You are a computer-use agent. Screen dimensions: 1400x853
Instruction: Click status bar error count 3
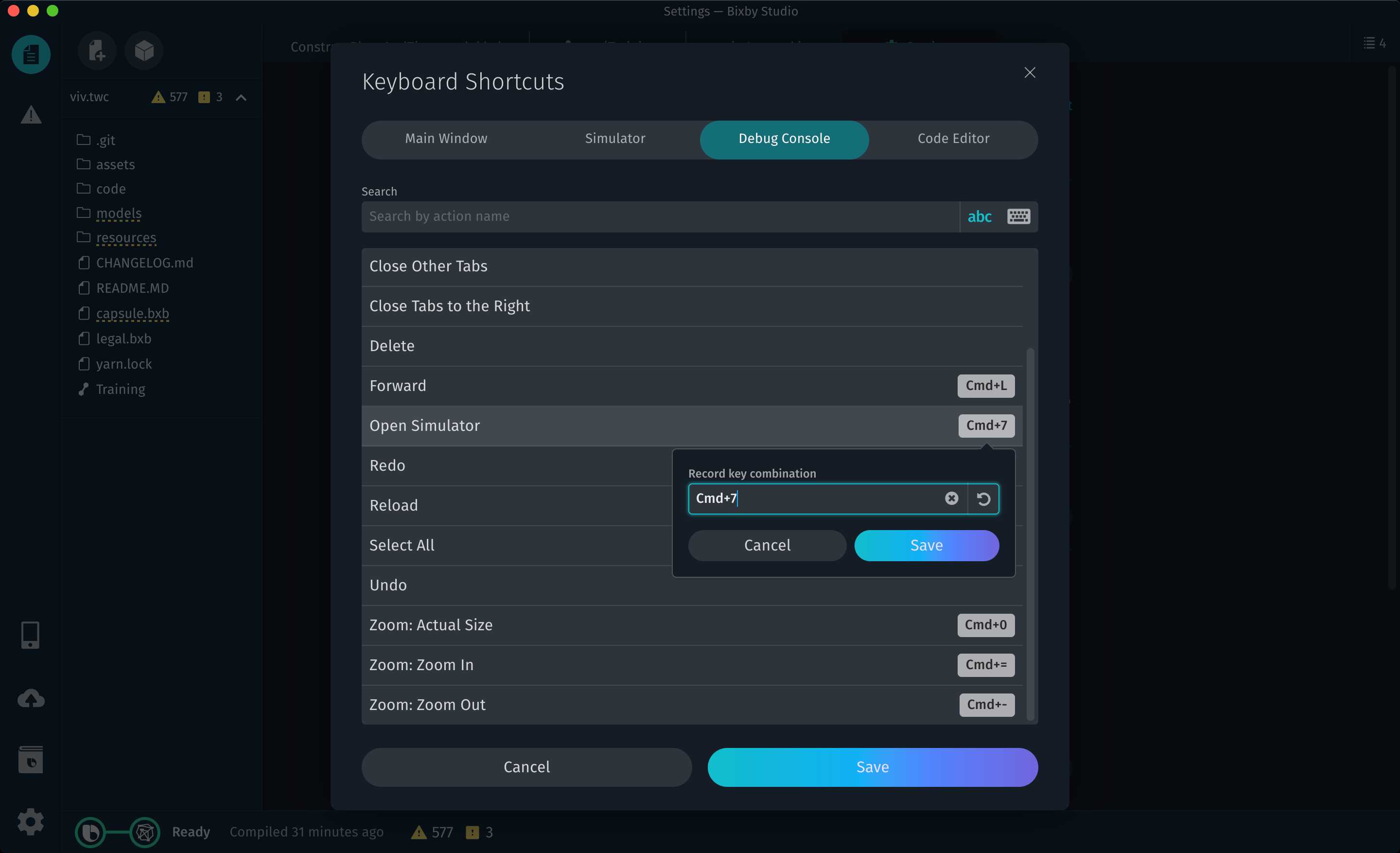coord(479,833)
